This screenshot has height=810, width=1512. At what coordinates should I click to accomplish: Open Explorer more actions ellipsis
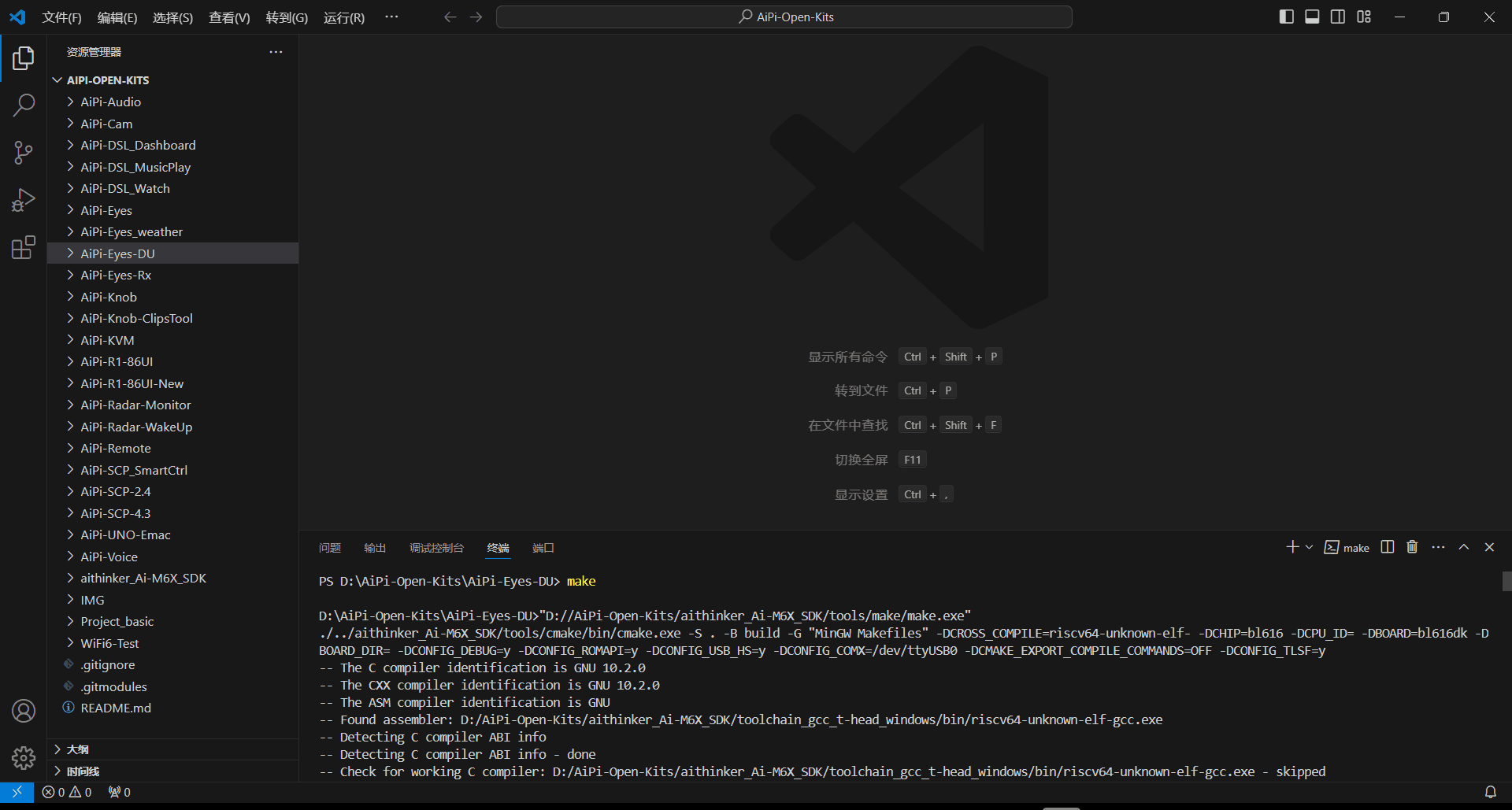tap(276, 52)
